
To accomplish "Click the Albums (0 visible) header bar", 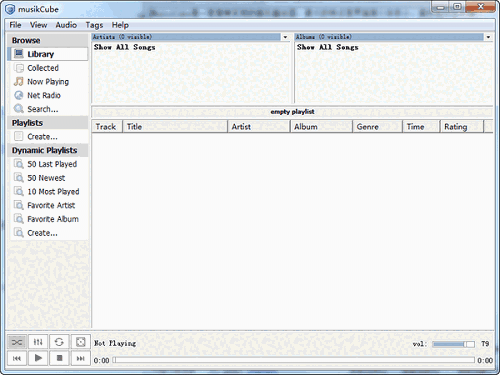I will point(389,37).
